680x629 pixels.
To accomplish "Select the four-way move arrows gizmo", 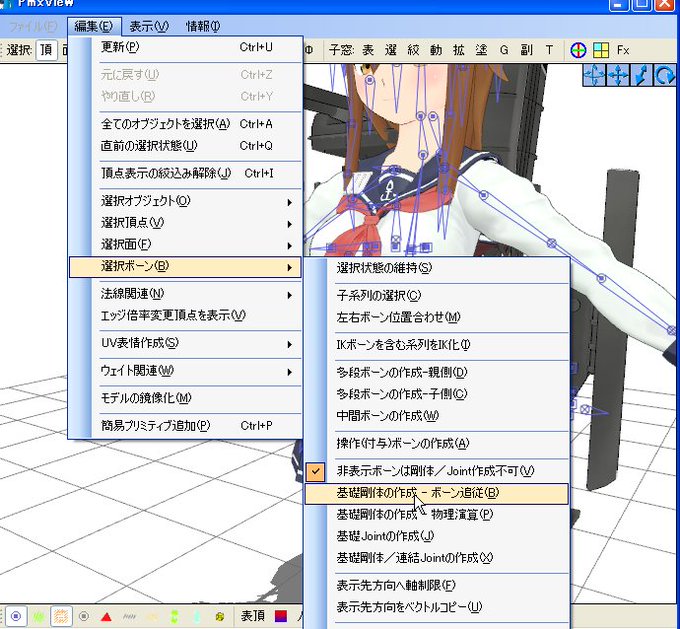I will coord(618,75).
